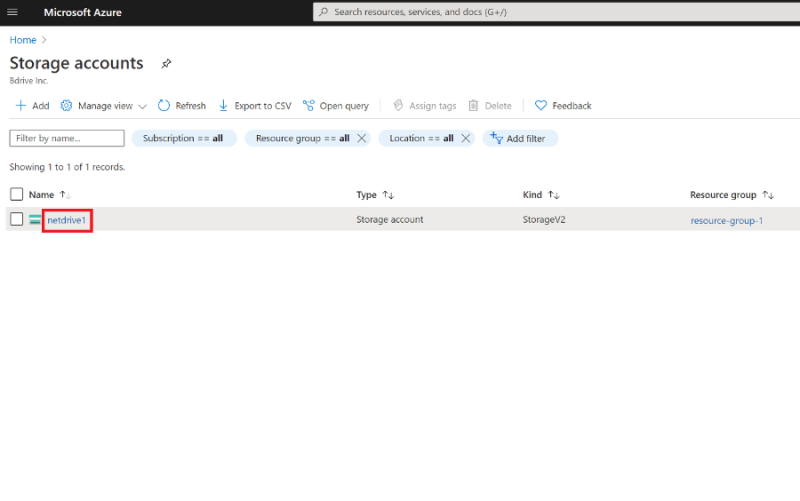Viewport: 800px width, 501px height.
Task: Click the Feedback heart icon
Action: point(541,106)
